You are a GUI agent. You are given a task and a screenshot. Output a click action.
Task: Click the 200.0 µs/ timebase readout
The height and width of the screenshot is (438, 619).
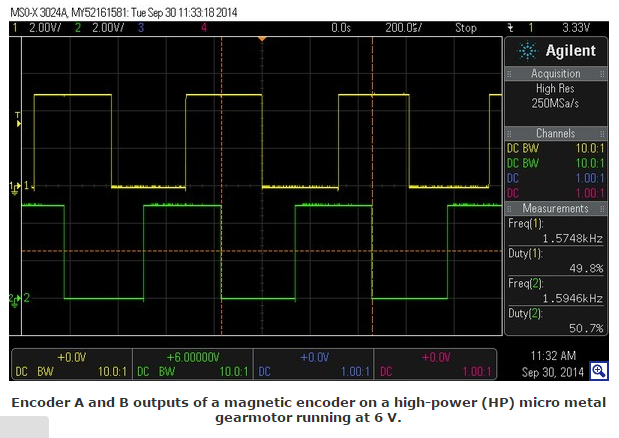(x=403, y=28)
